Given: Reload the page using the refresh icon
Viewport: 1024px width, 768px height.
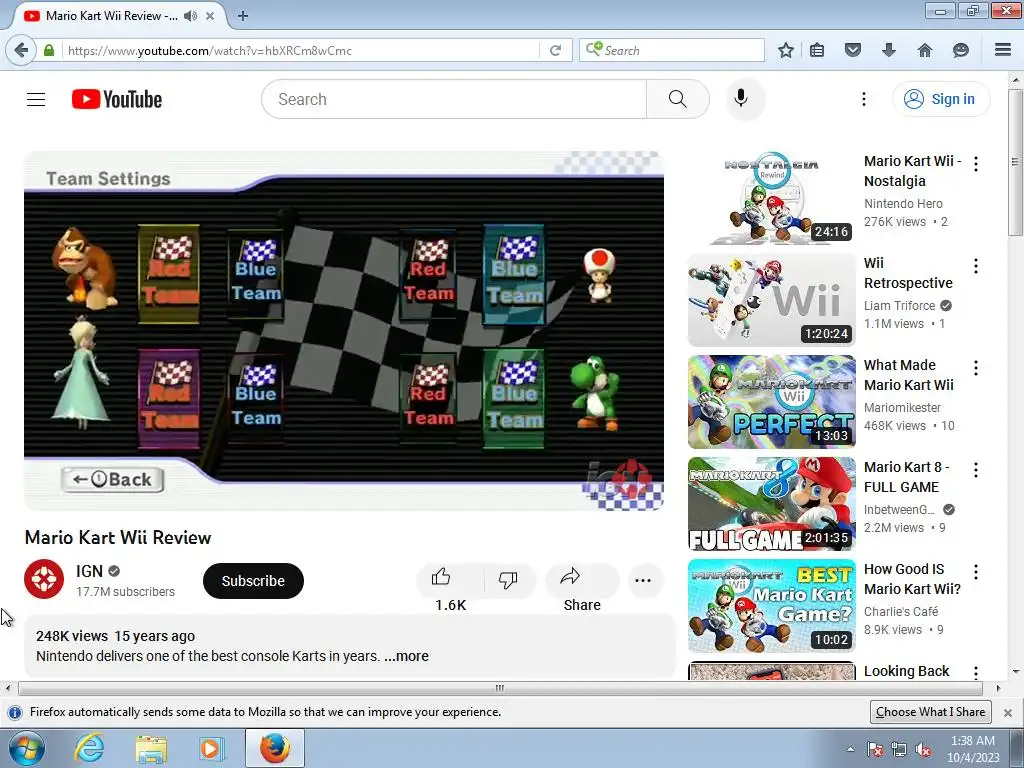Looking at the screenshot, I should pyautogui.click(x=555, y=50).
